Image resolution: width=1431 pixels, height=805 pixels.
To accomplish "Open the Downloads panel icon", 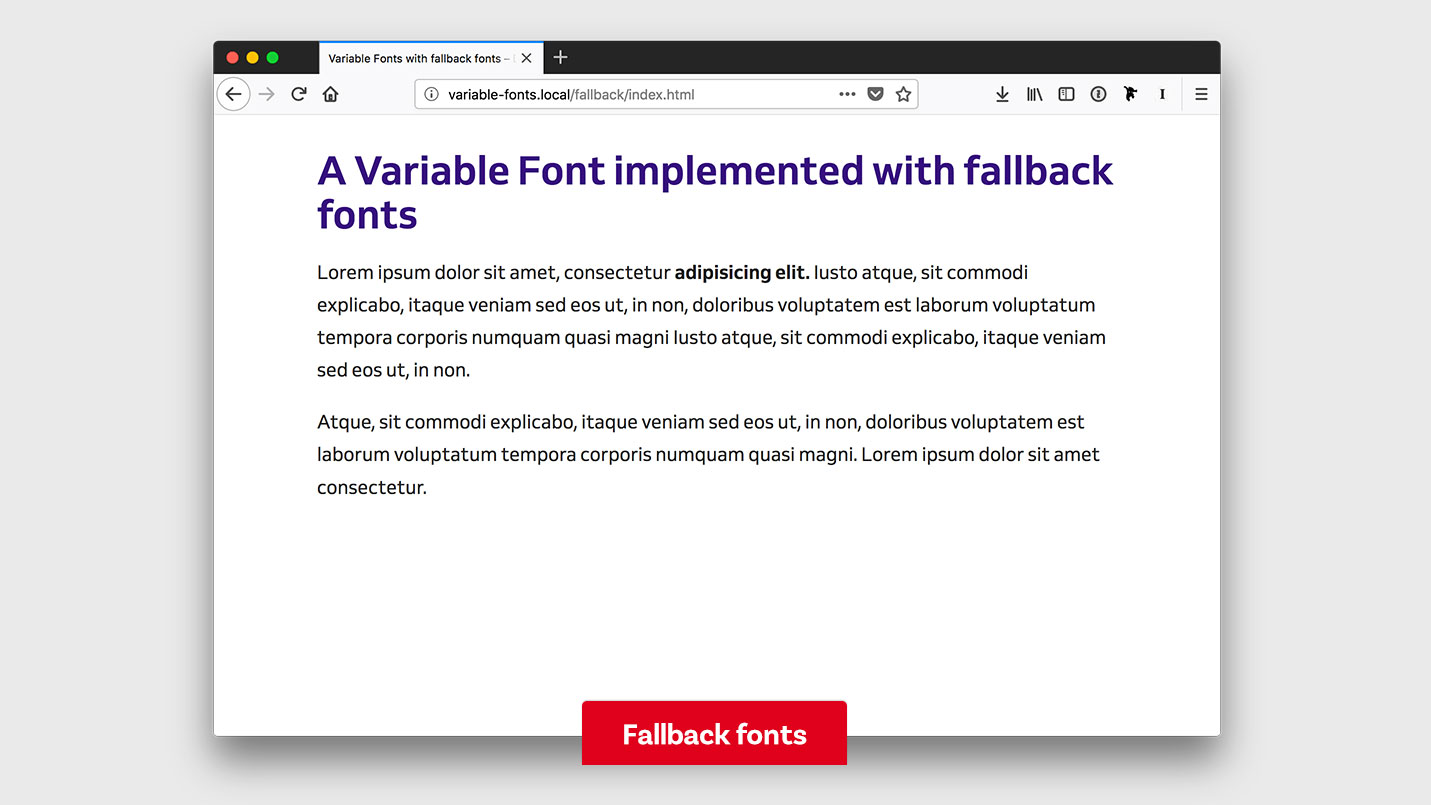I will click(1003, 93).
